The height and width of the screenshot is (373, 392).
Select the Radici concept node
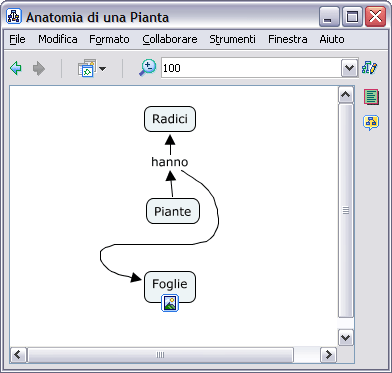tap(170, 119)
